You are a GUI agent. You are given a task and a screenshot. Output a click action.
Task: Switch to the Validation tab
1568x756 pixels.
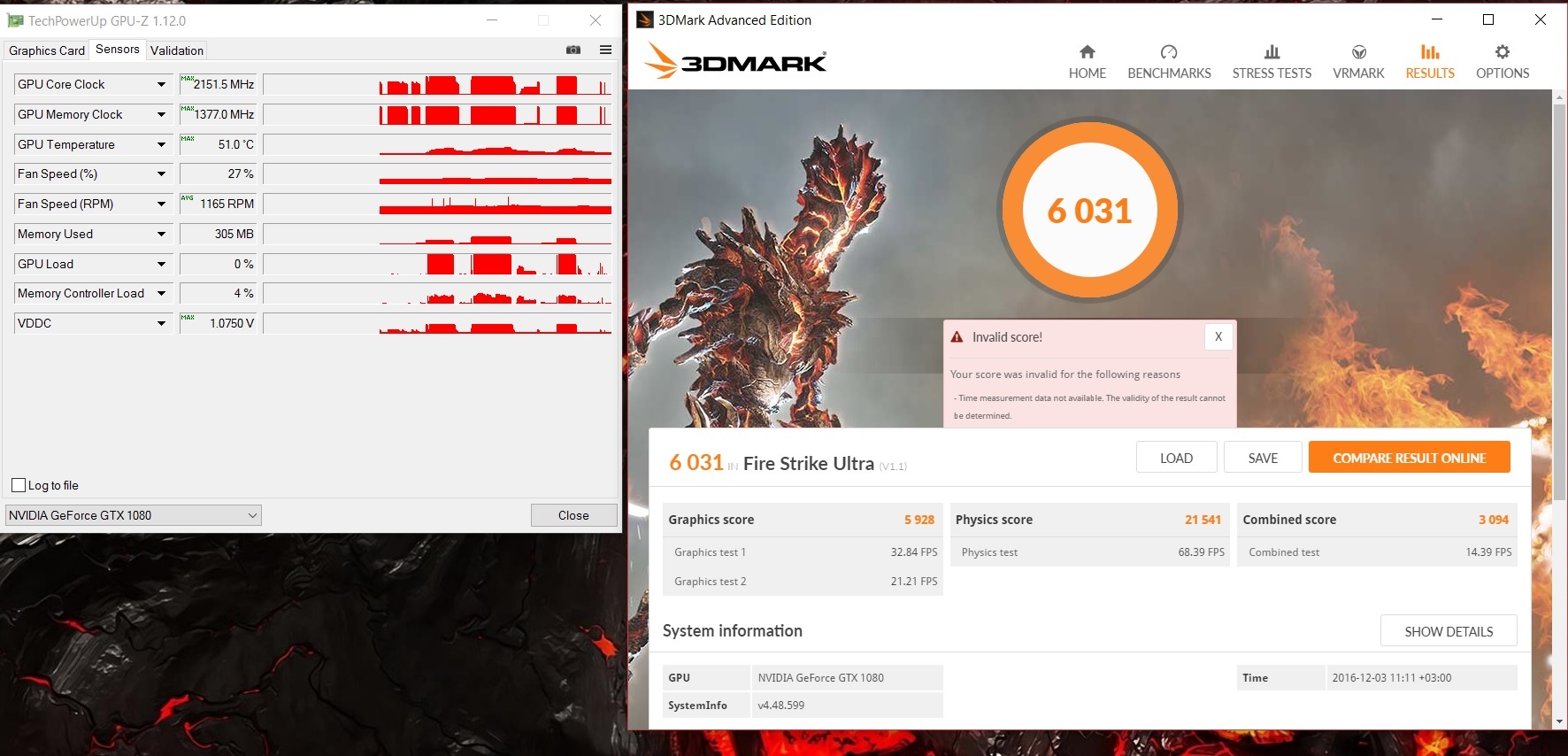(x=177, y=50)
